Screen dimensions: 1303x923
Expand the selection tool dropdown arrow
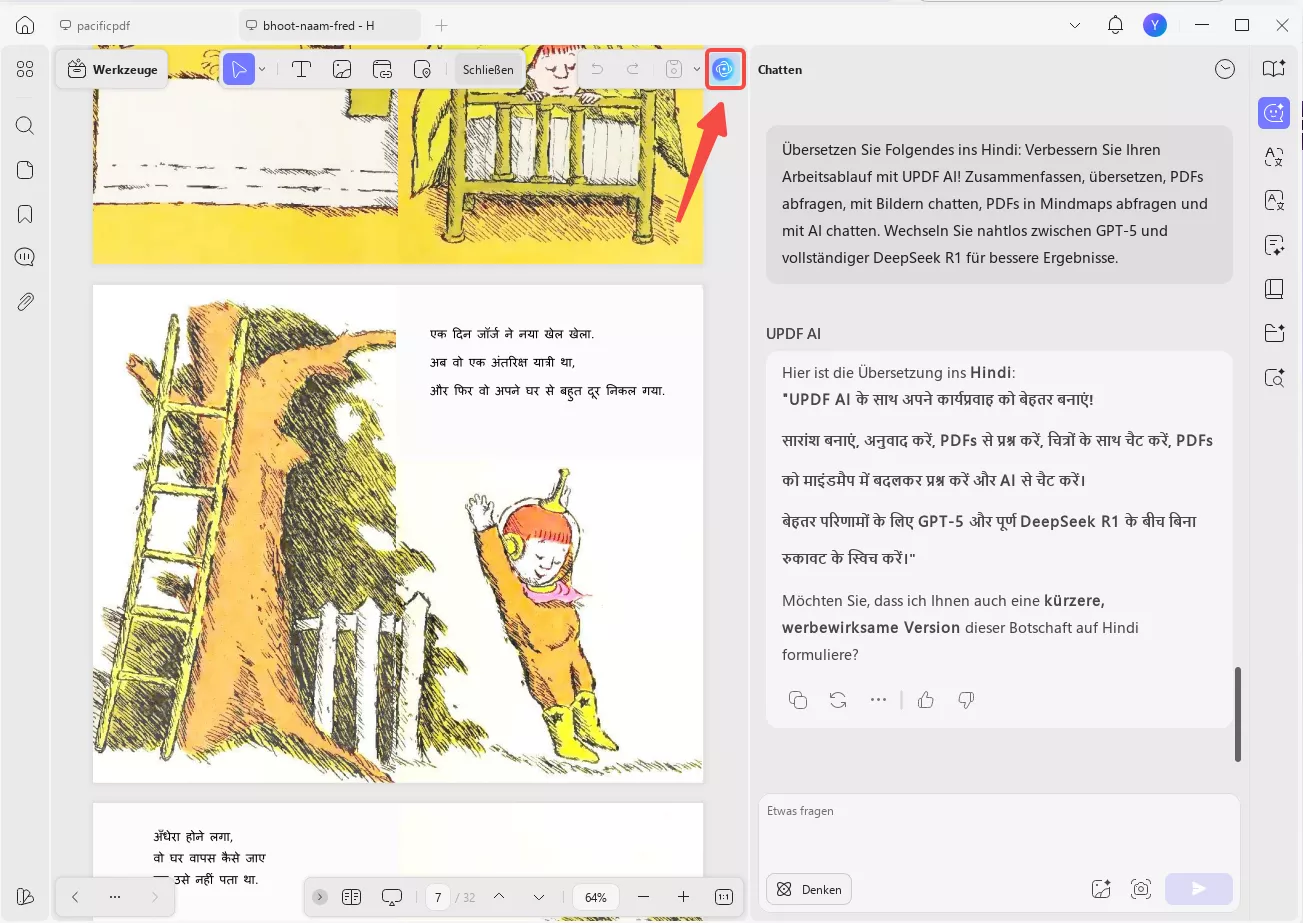[262, 69]
